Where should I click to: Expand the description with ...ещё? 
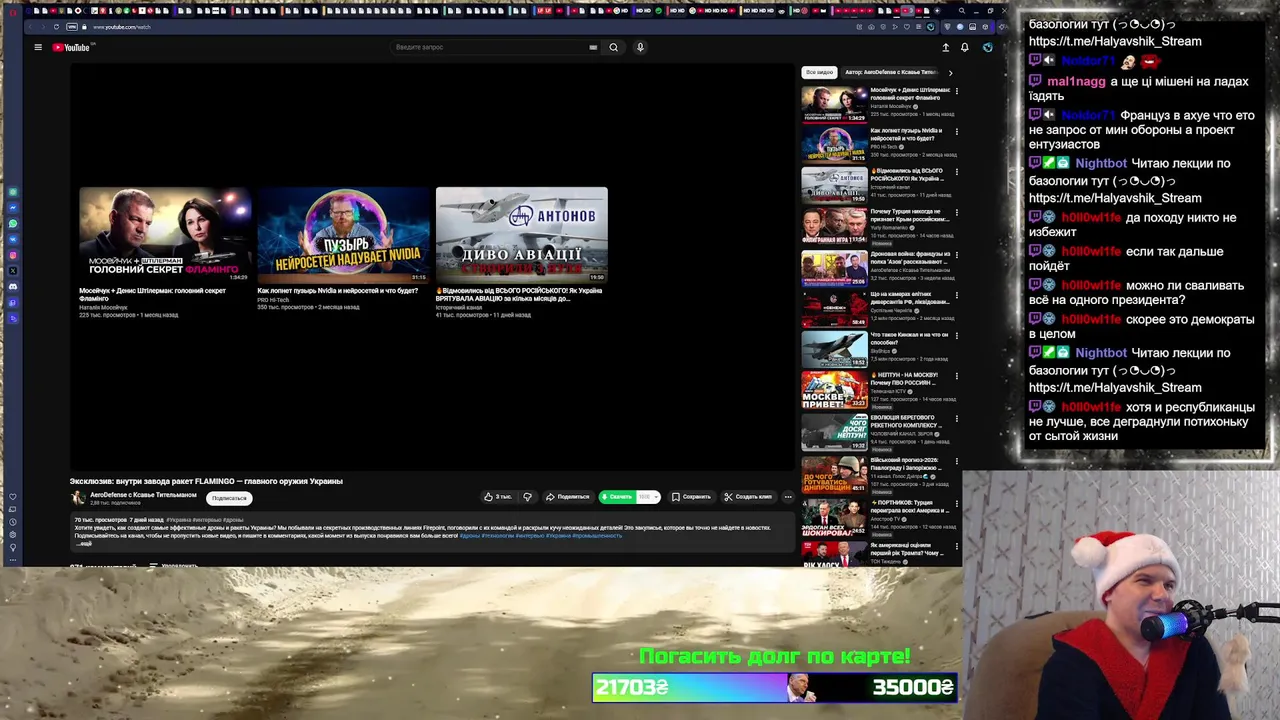[85, 543]
